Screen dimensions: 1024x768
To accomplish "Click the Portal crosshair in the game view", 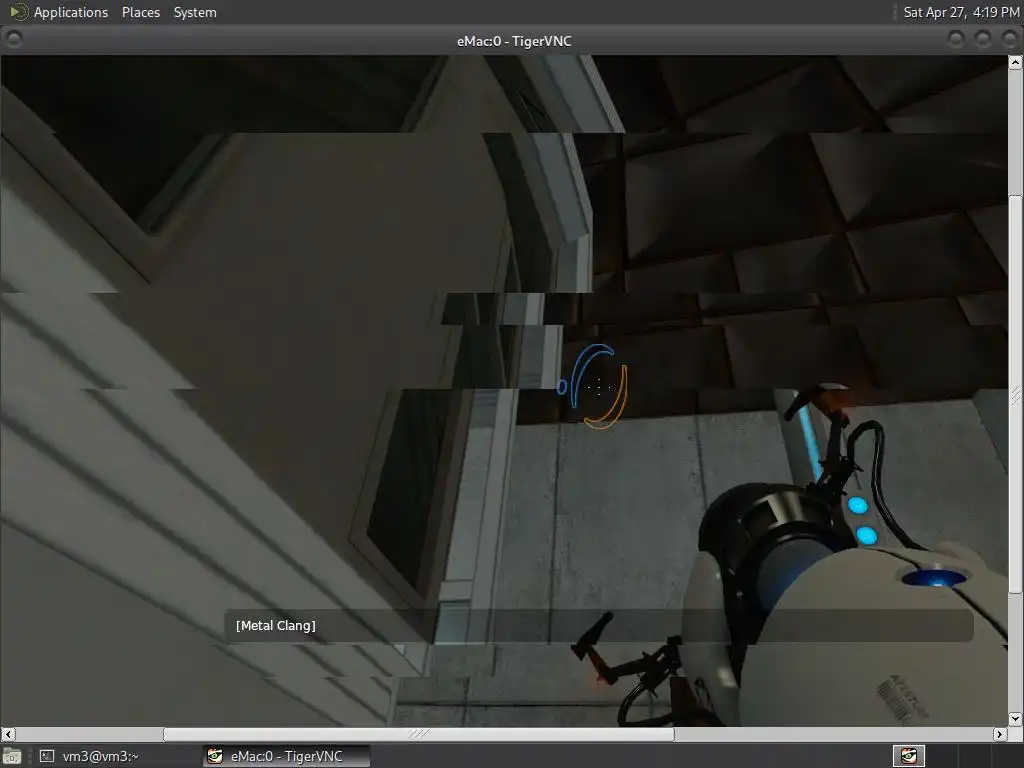I will pos(598,387).
